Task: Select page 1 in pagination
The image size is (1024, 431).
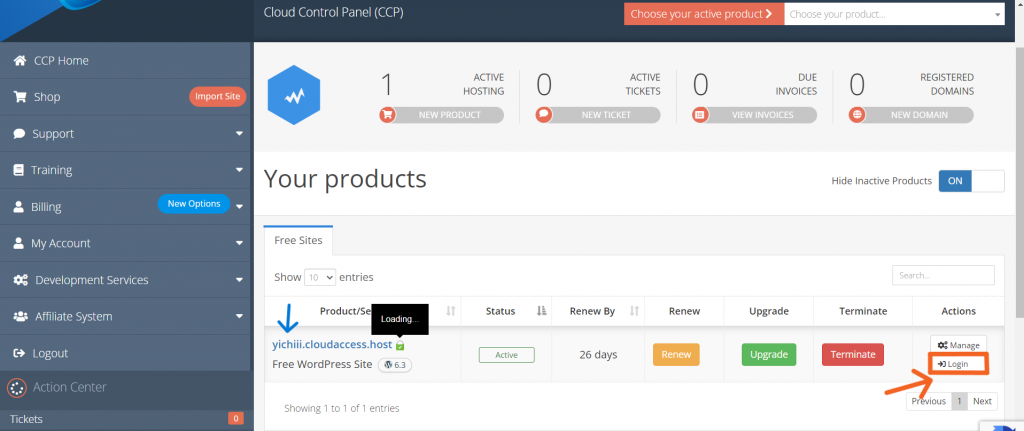Action: click(x=959, y=402)
